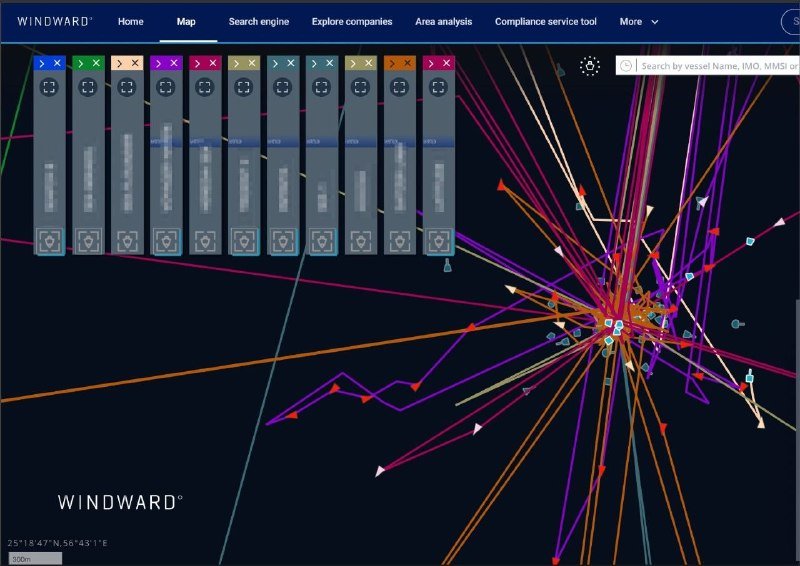800x566 pixels.
Task: Click ship locate icon on purple card
Action: point(166,241)
